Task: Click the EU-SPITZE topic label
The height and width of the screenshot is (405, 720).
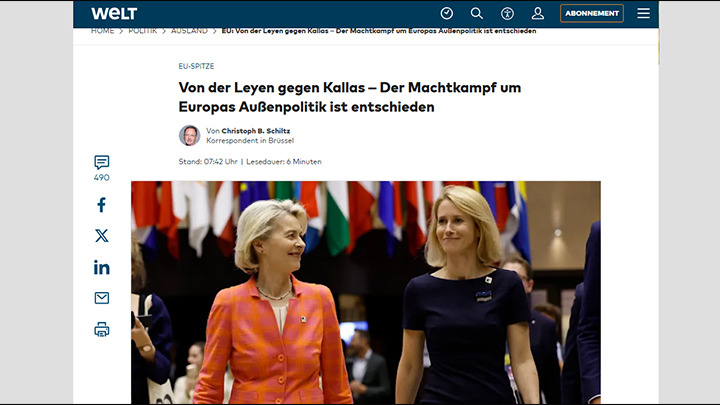Action: coord(196,66)
